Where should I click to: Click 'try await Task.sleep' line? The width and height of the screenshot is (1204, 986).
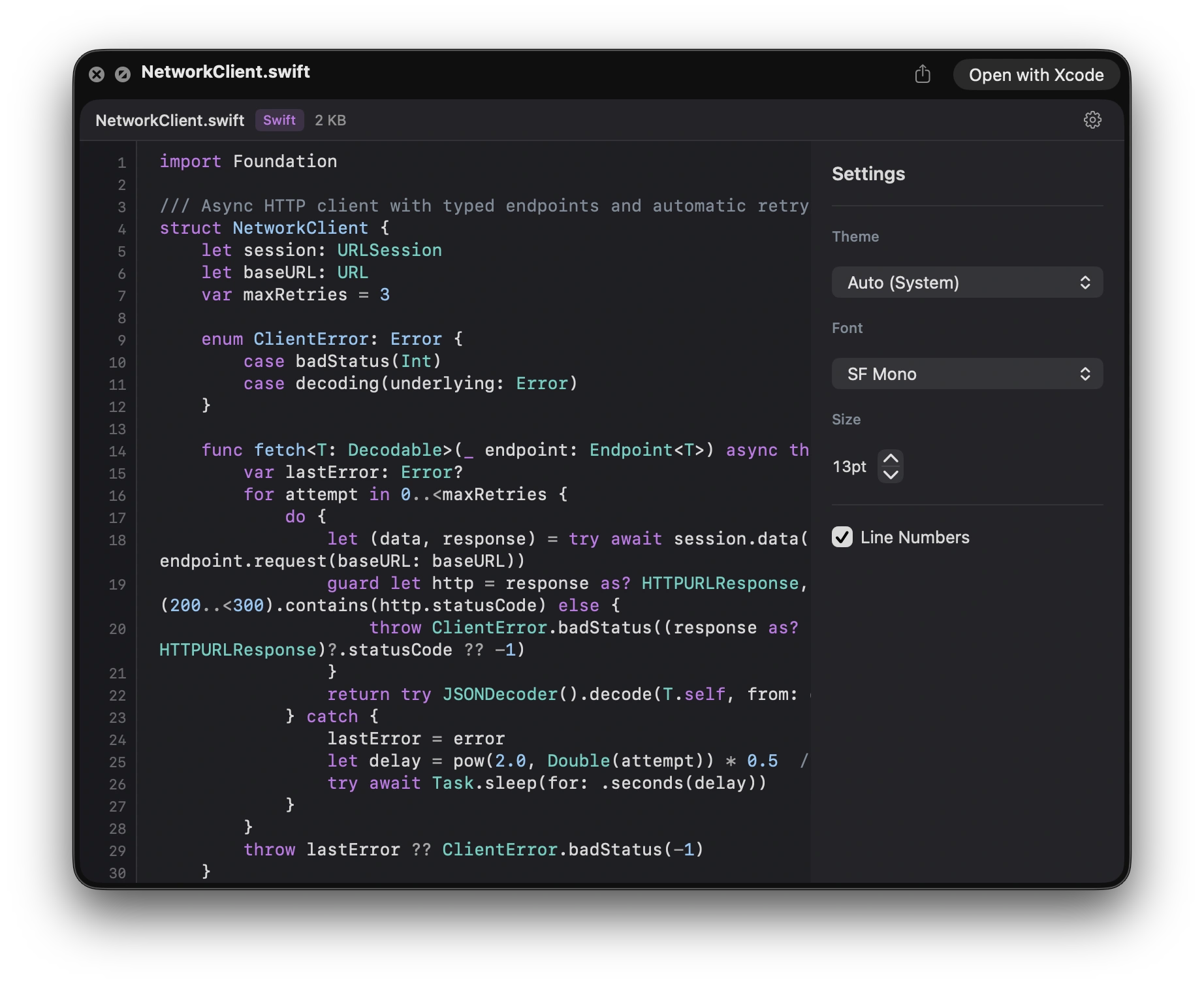click(547, 783)
